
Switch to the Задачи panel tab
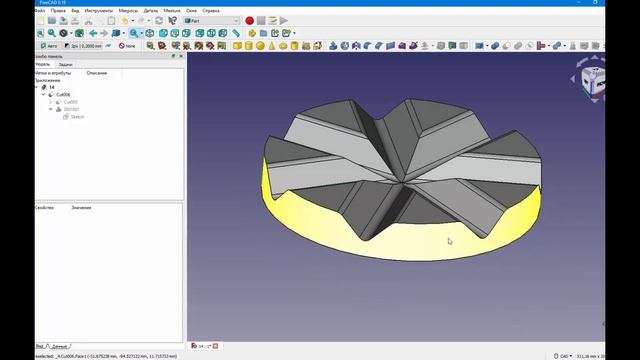(x=65, y=64)
